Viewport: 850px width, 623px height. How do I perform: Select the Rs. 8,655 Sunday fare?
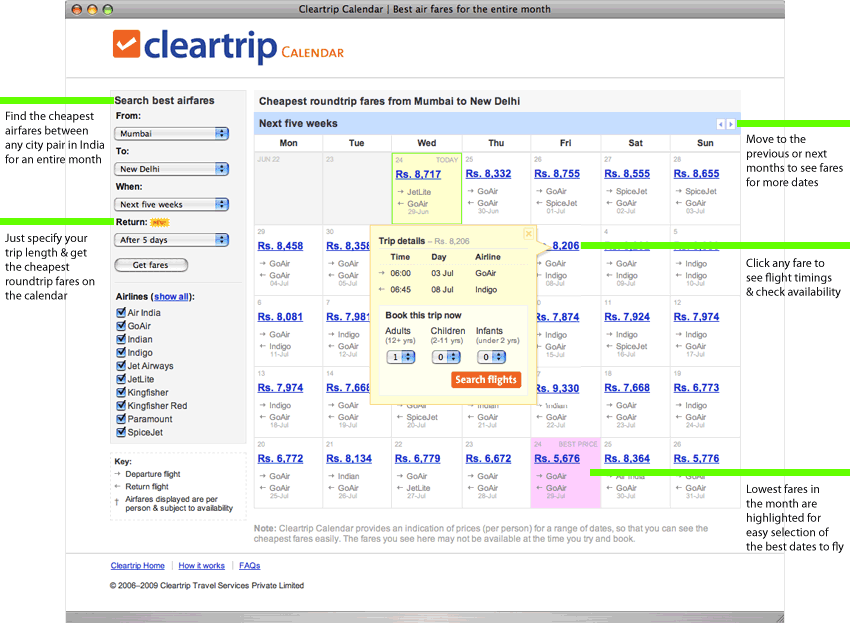pos(697,174)
